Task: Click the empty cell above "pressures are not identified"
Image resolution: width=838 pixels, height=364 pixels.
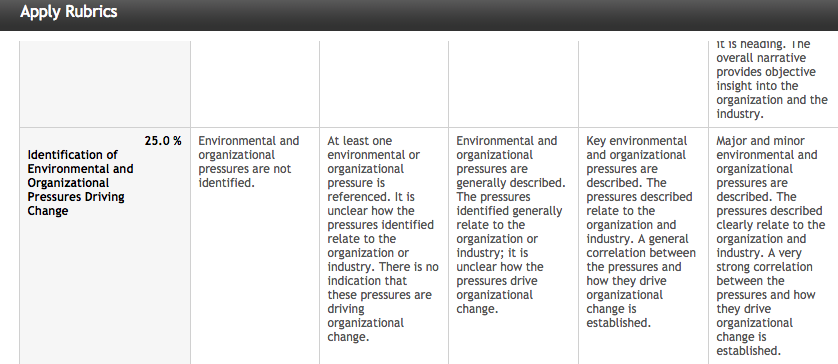Action: tap(255, 84)
